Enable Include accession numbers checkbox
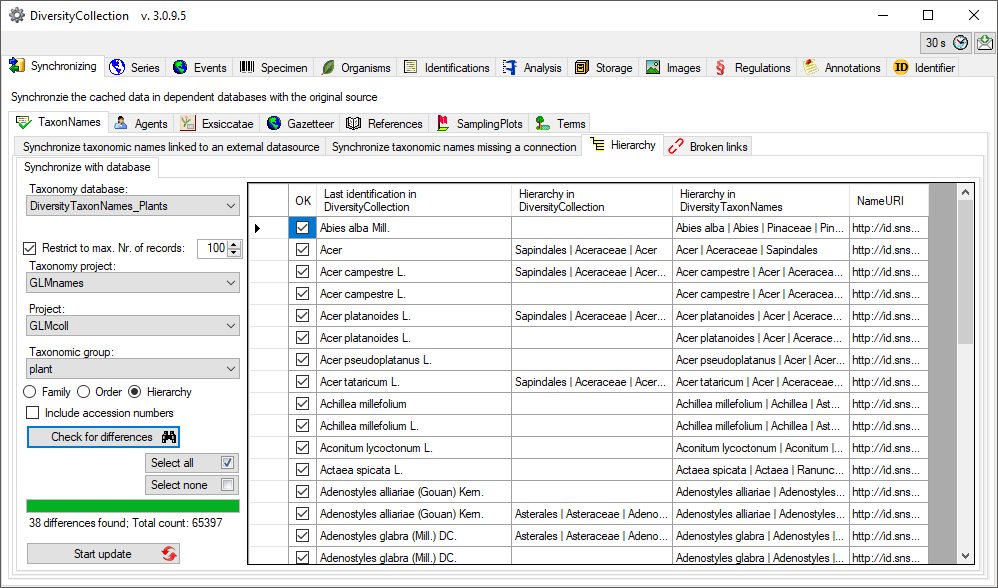This screenshot has width=998, height=588. (x=33, y=413)
